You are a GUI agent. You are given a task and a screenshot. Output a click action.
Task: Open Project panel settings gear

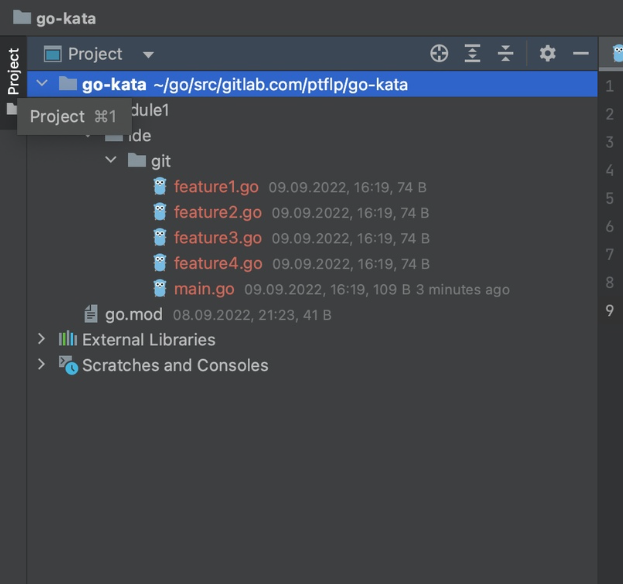coord(547,54)
